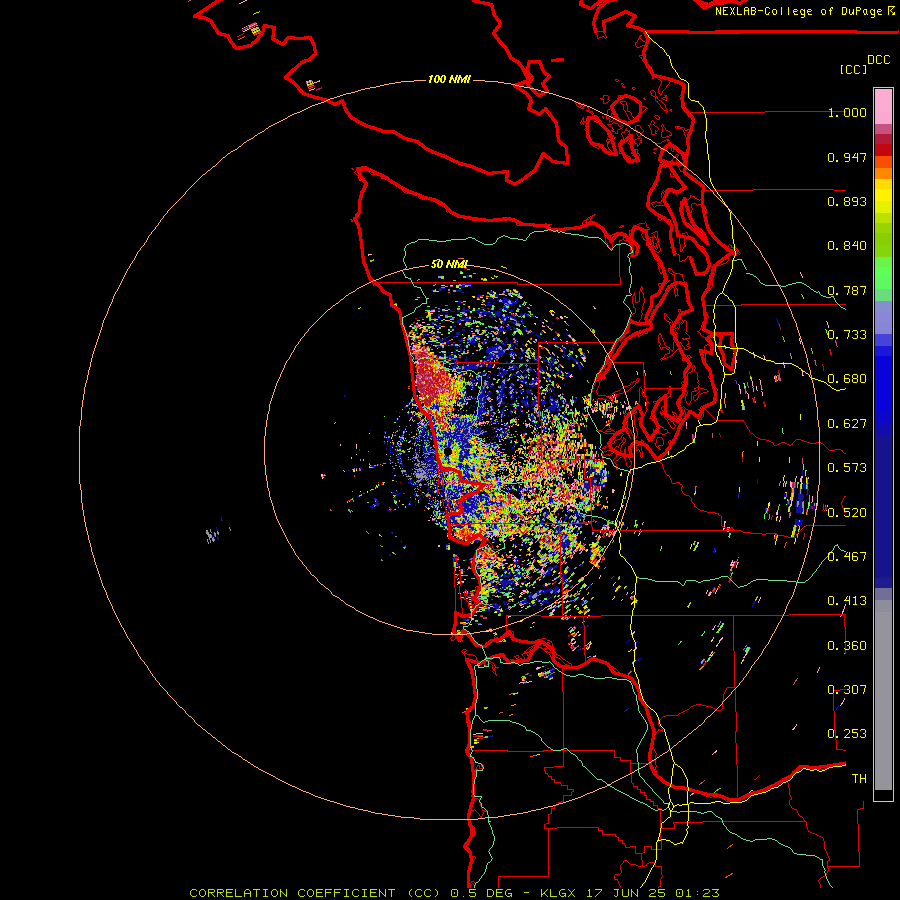This screenshot has width=900, height=900.
Task: Select the 0.520 color bar value
Action: click(847, 512)
